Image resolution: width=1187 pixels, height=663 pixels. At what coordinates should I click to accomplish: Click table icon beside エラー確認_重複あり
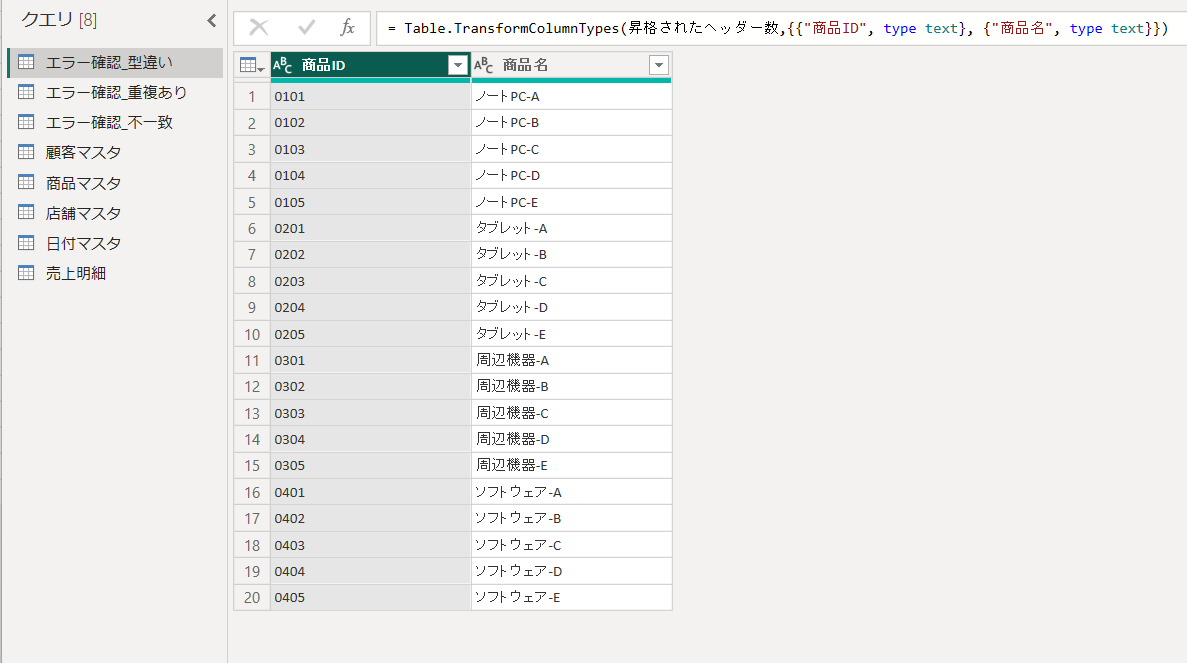(x=26, y=92)
